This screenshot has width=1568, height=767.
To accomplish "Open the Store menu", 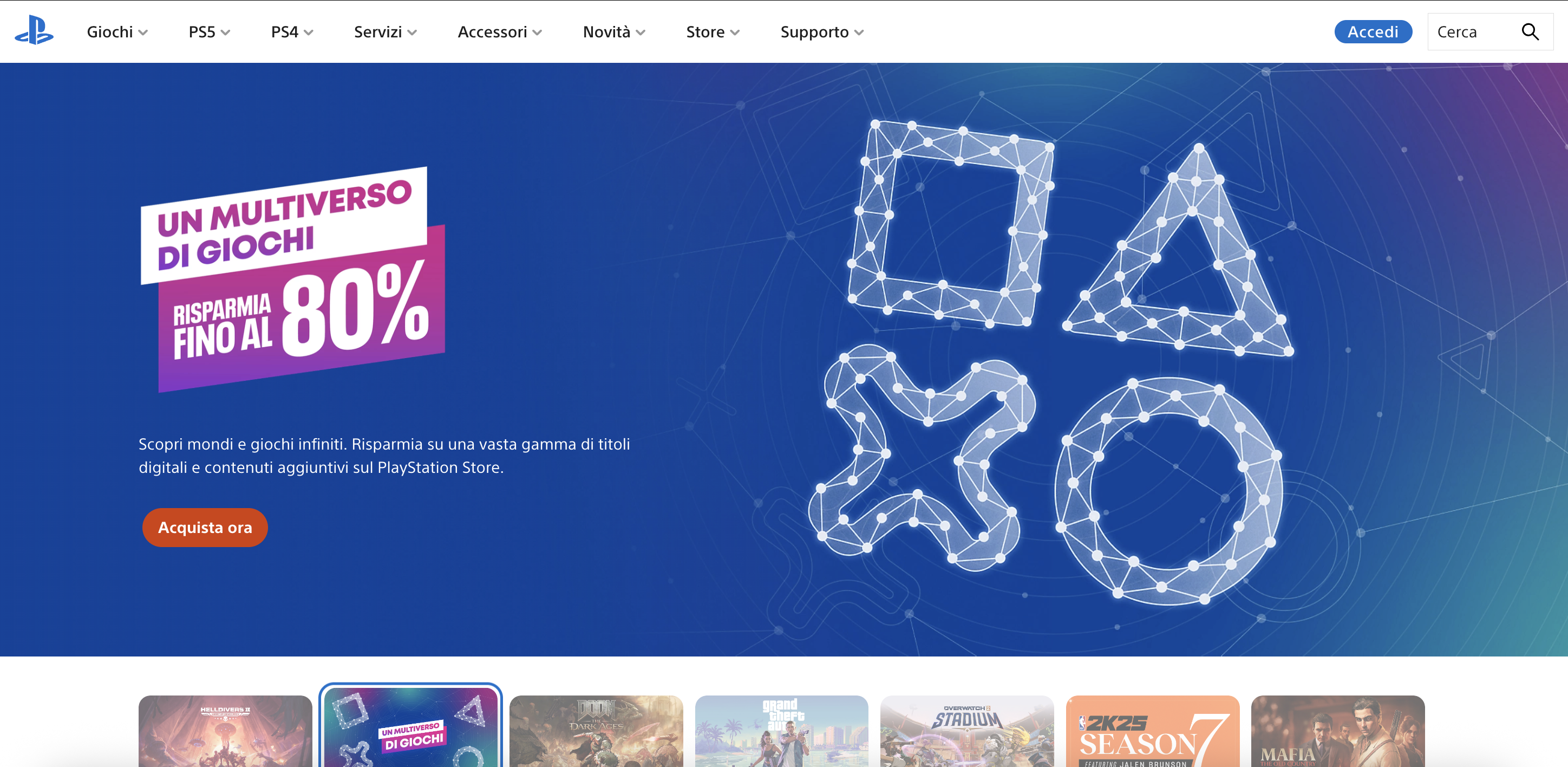I will (712, 31).
